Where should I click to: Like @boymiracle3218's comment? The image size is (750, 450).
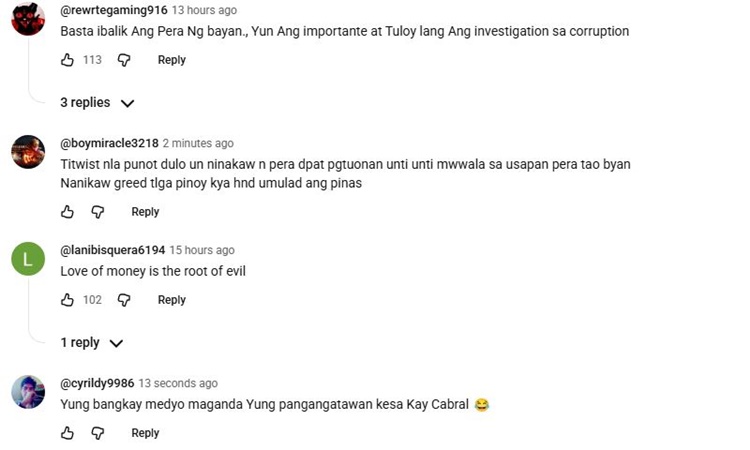(67, 212)
